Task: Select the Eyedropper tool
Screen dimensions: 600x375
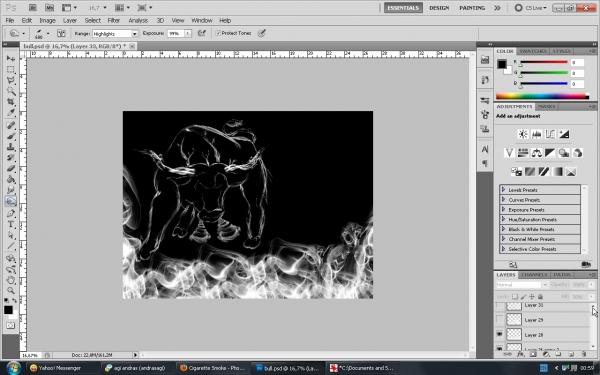Action: (11, 112)
